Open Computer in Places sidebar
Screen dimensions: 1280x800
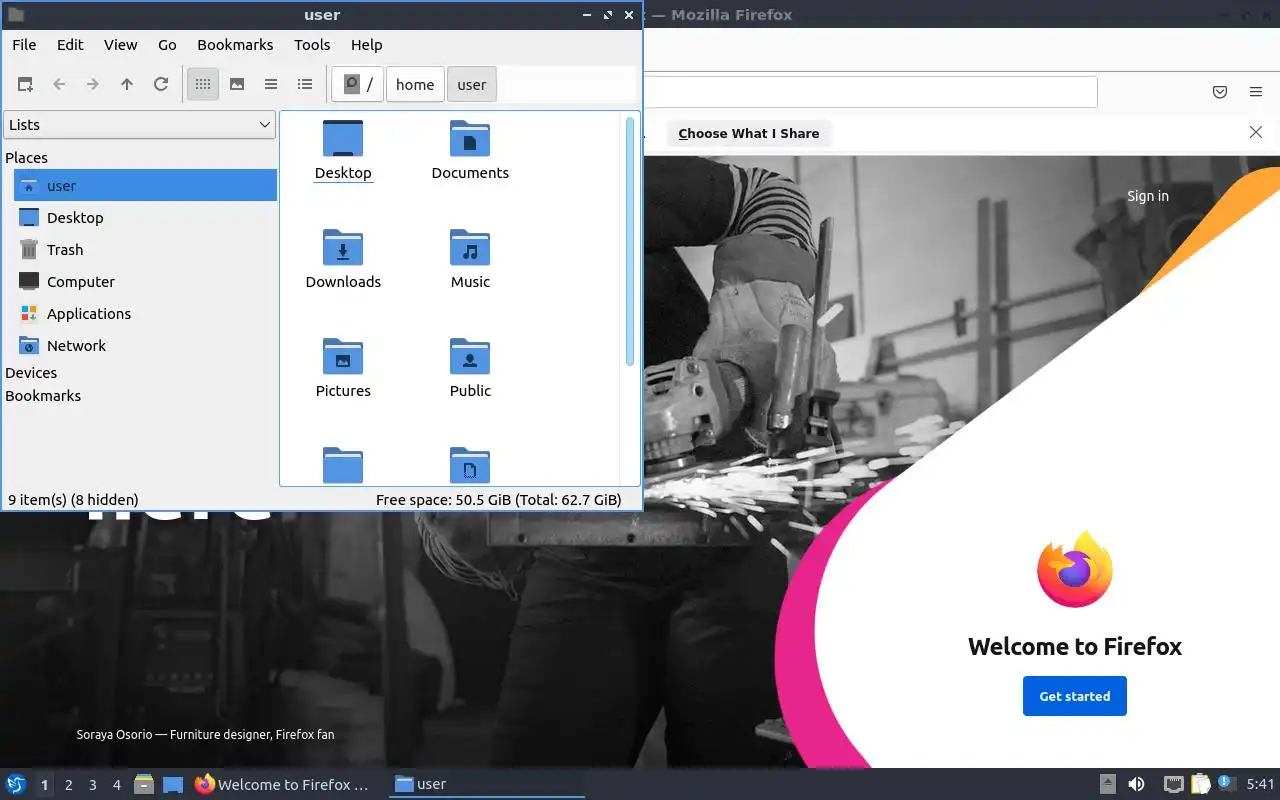click(145, 281)
